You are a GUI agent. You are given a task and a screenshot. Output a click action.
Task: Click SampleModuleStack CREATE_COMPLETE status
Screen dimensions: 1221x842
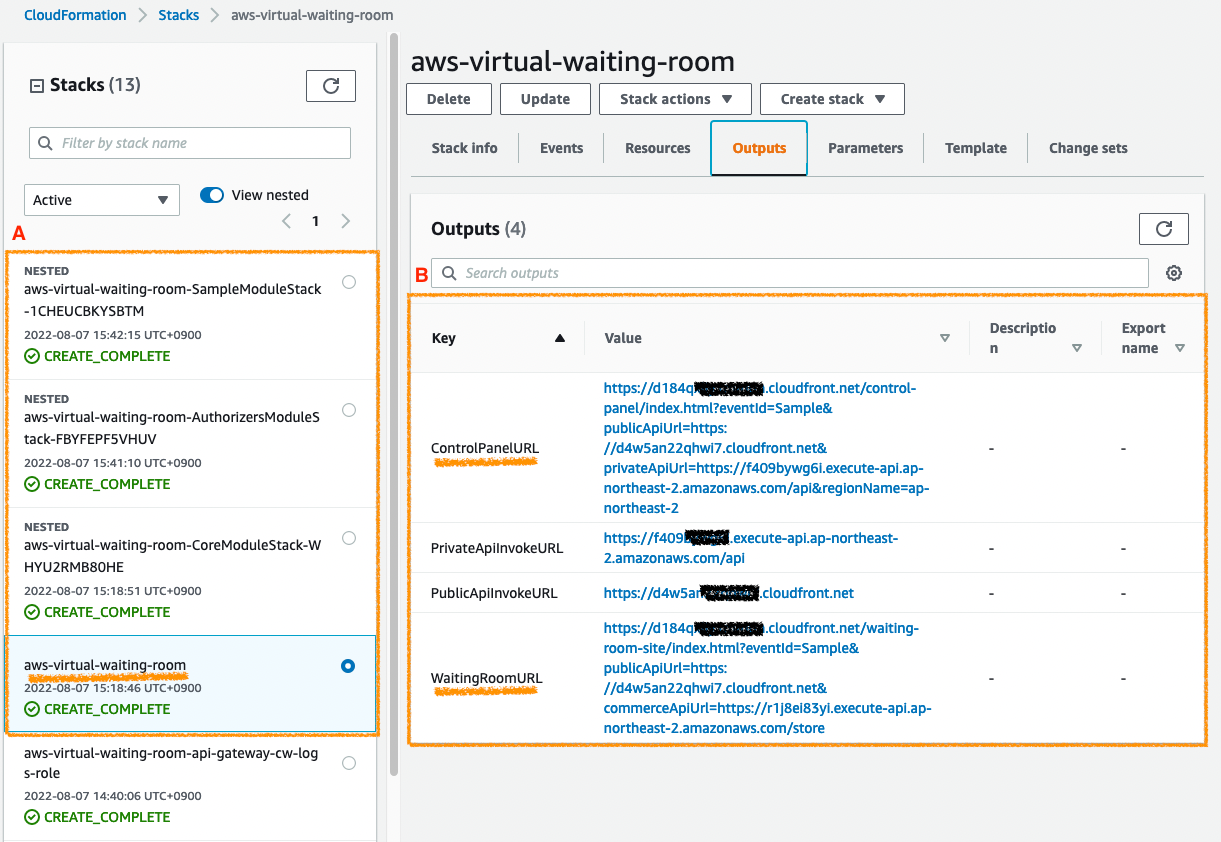pos(97,356)
